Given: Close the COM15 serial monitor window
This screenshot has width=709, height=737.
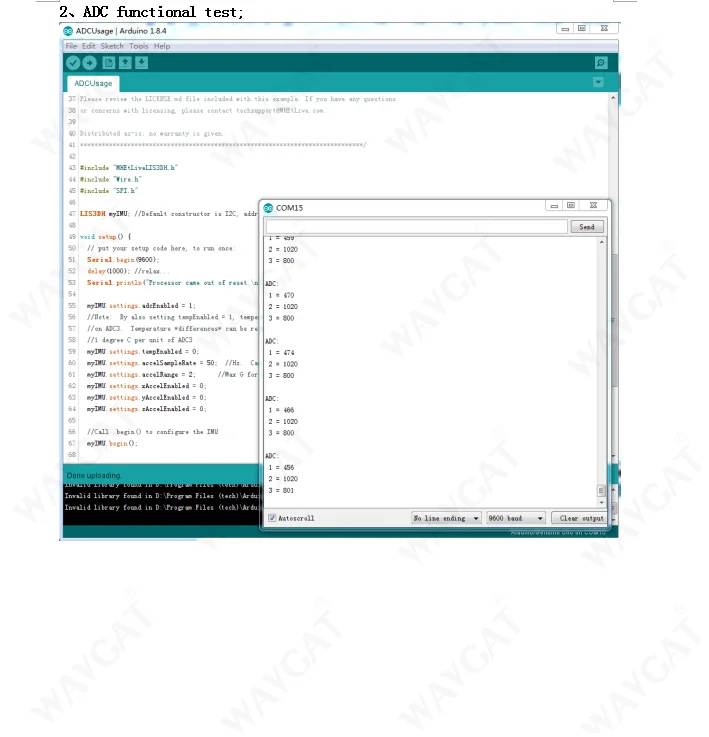Looking at the screenshot, I should pos(593,205).
